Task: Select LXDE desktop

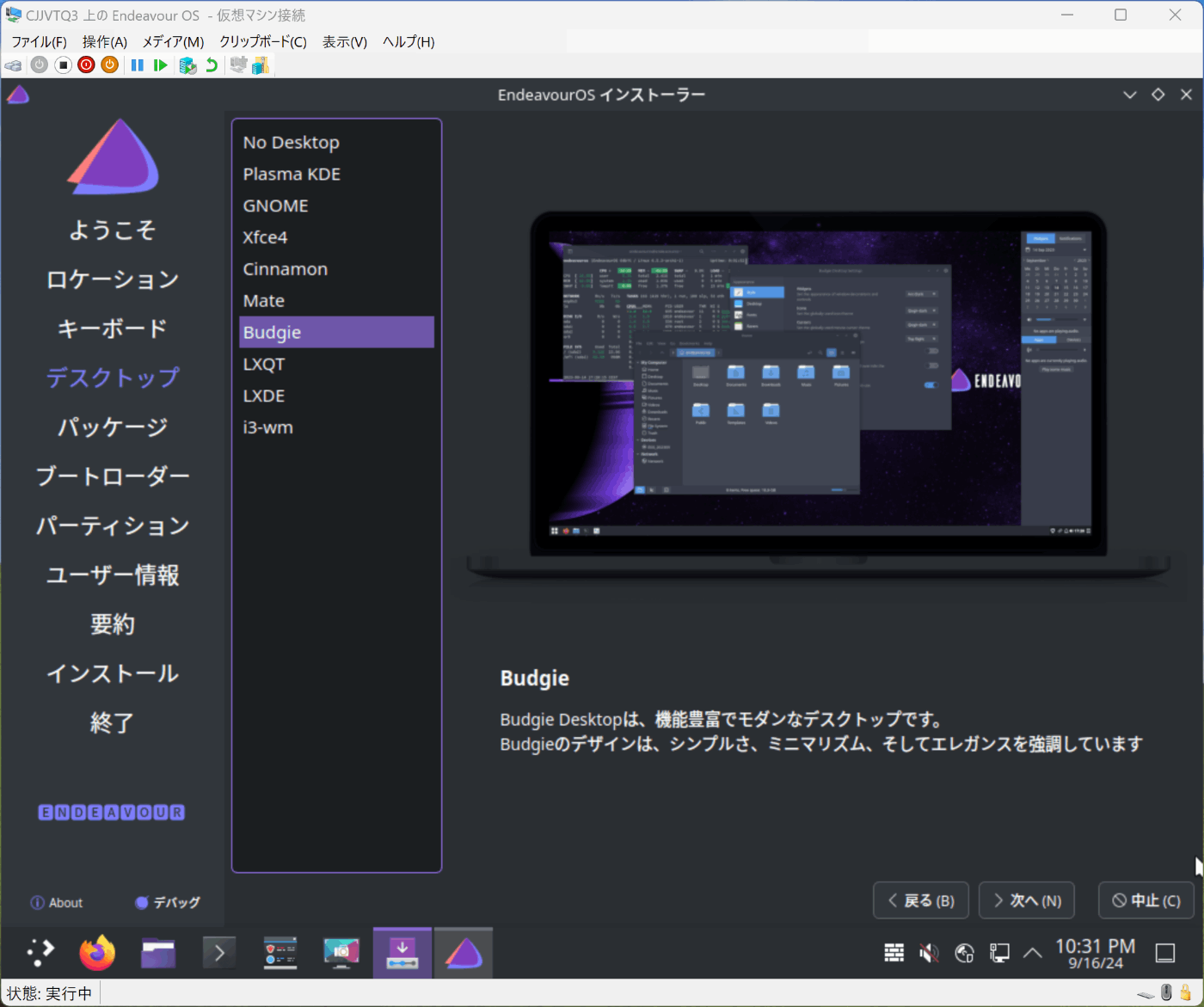Action: pos(336,396)
